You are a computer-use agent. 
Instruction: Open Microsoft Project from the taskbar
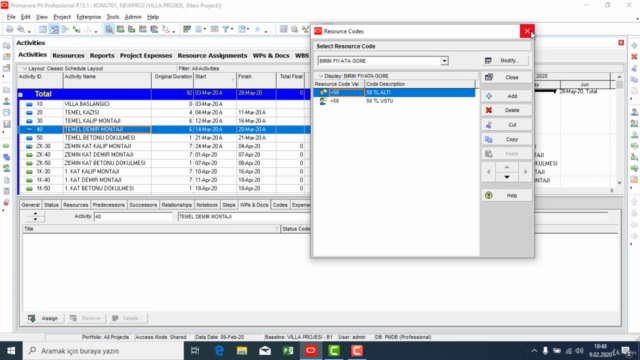point(288,351)
